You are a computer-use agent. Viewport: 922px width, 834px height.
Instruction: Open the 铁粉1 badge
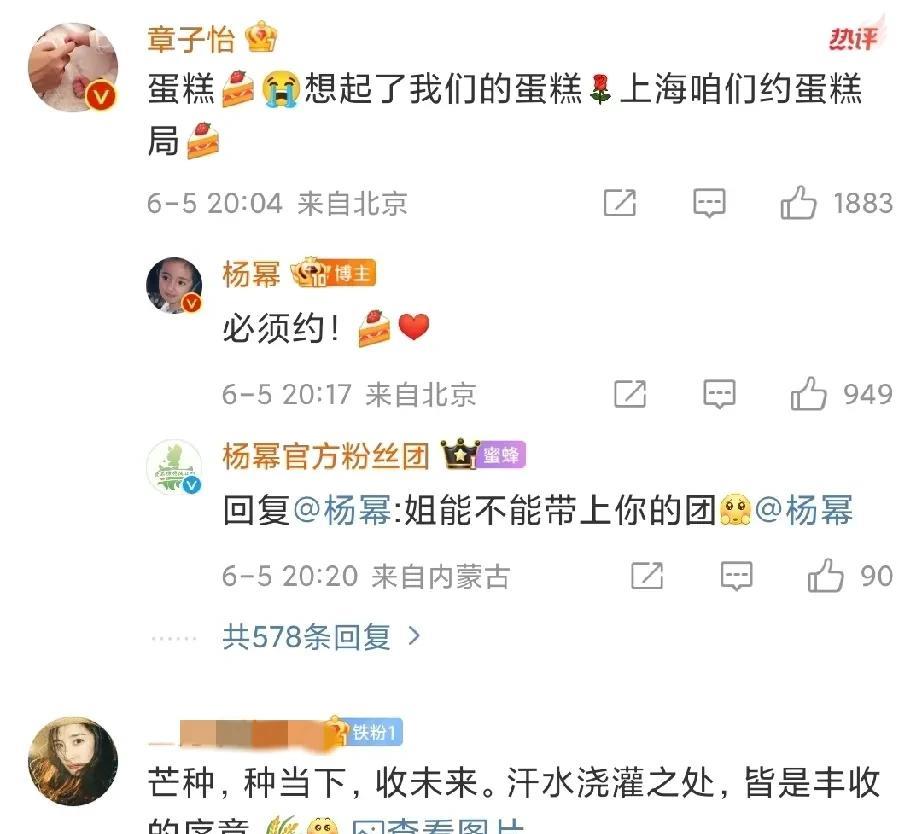pyautogui.click(x=367, y=732)
